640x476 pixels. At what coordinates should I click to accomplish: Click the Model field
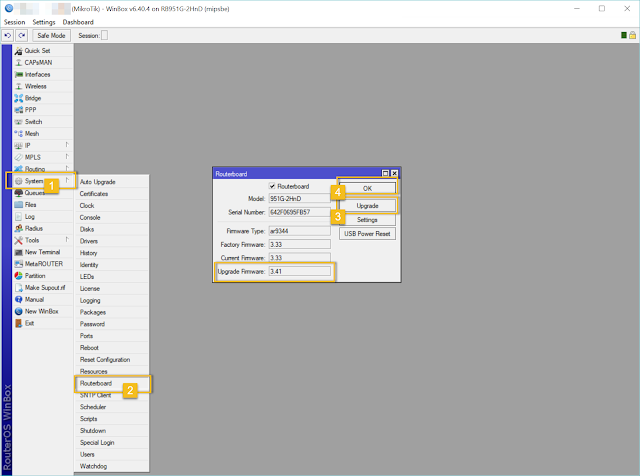click(300, 198)
